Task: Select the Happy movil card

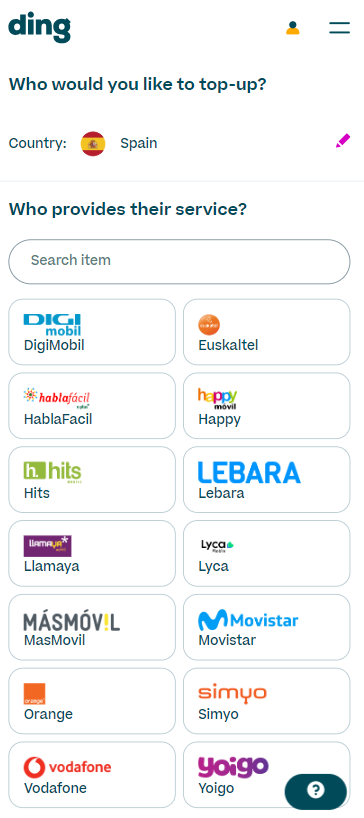Action: pyautogui.click(x=266, y=405)
